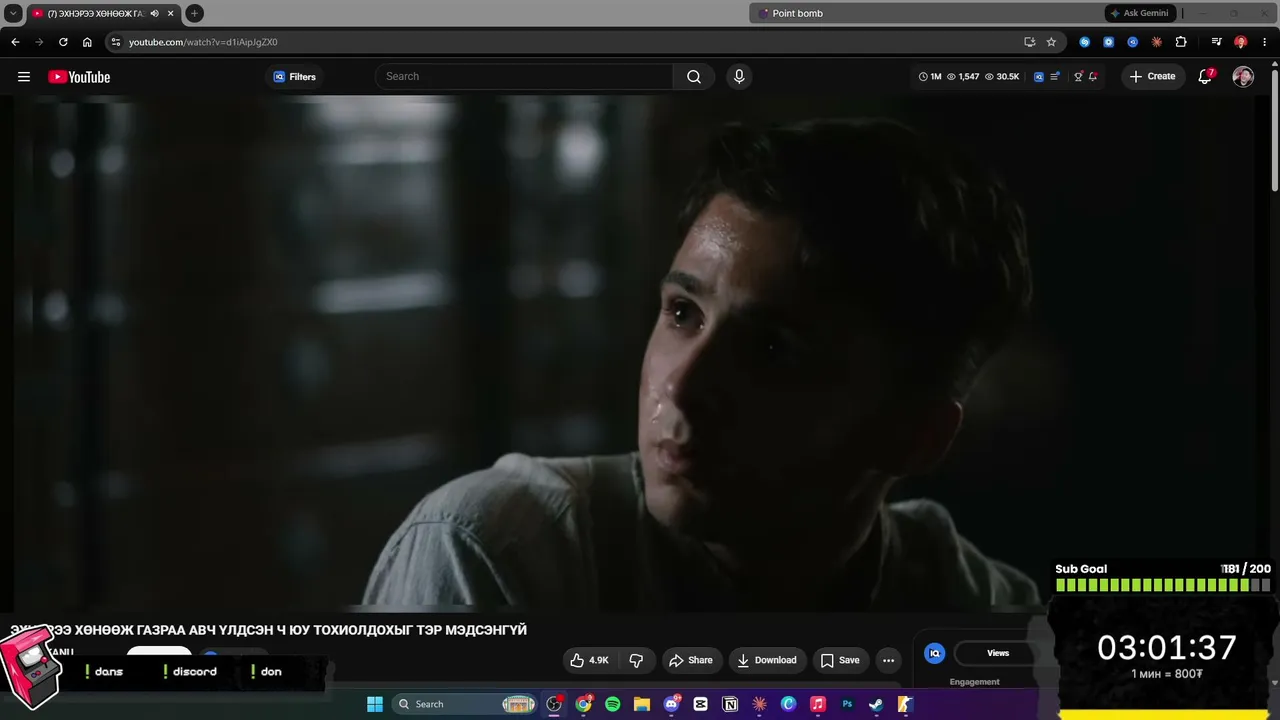Open the vidIQ Filters button
1280x720 pixels.
pos(294,77)
